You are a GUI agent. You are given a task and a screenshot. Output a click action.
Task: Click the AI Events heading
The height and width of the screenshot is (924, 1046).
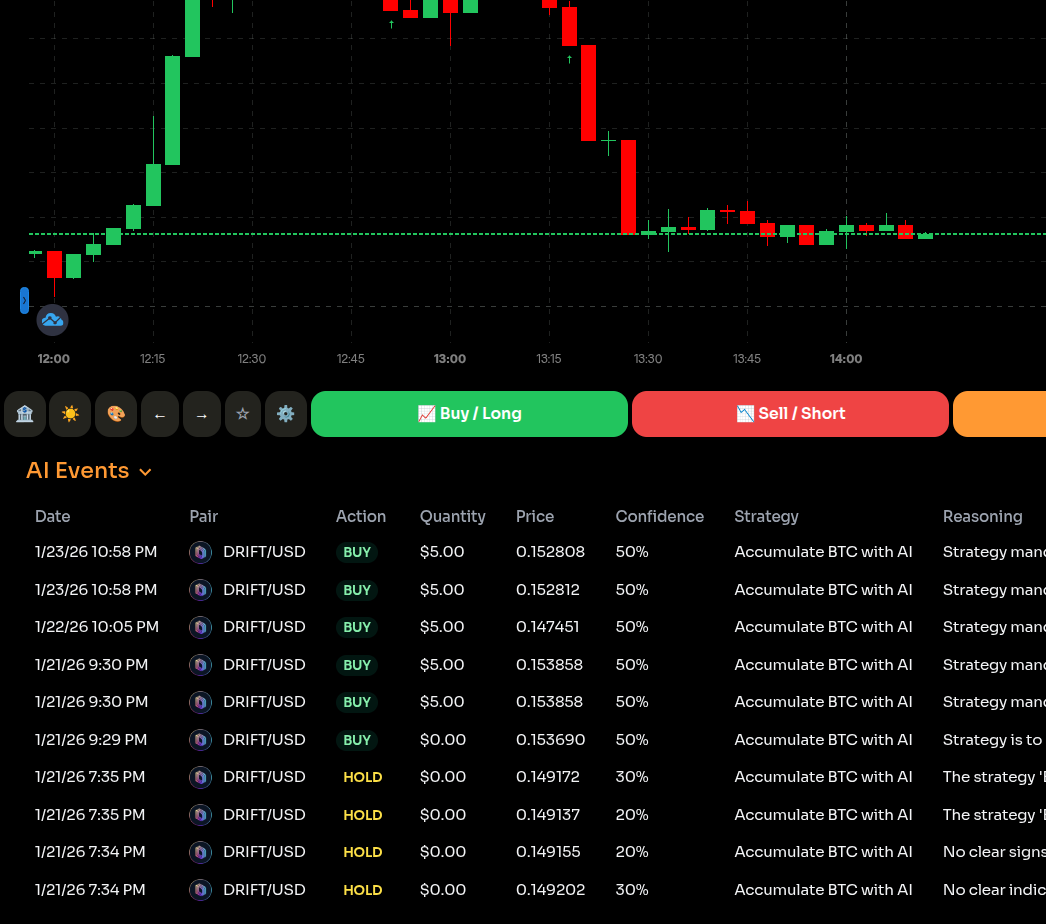coord(78,471)
